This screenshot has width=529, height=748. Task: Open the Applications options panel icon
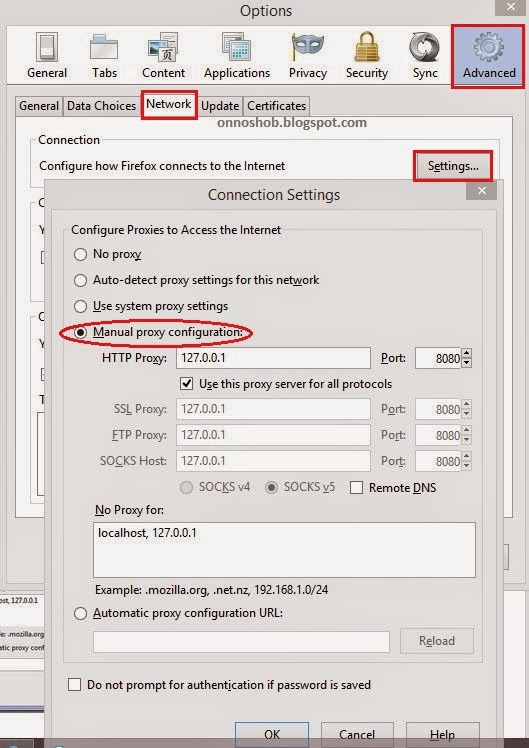(x=237, y=55)
